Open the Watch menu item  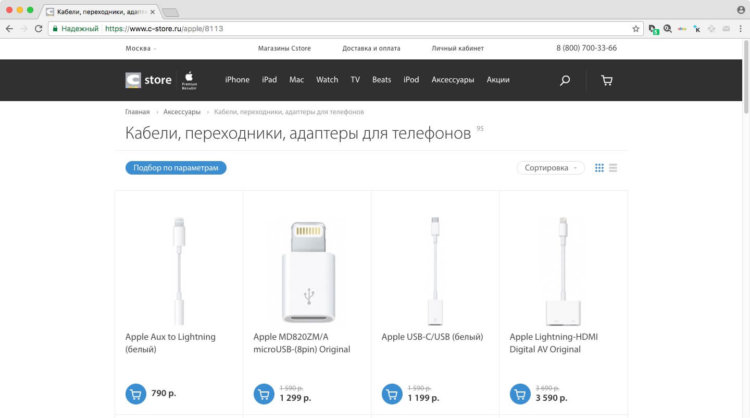pyautogui.click(x=327, y=80)
